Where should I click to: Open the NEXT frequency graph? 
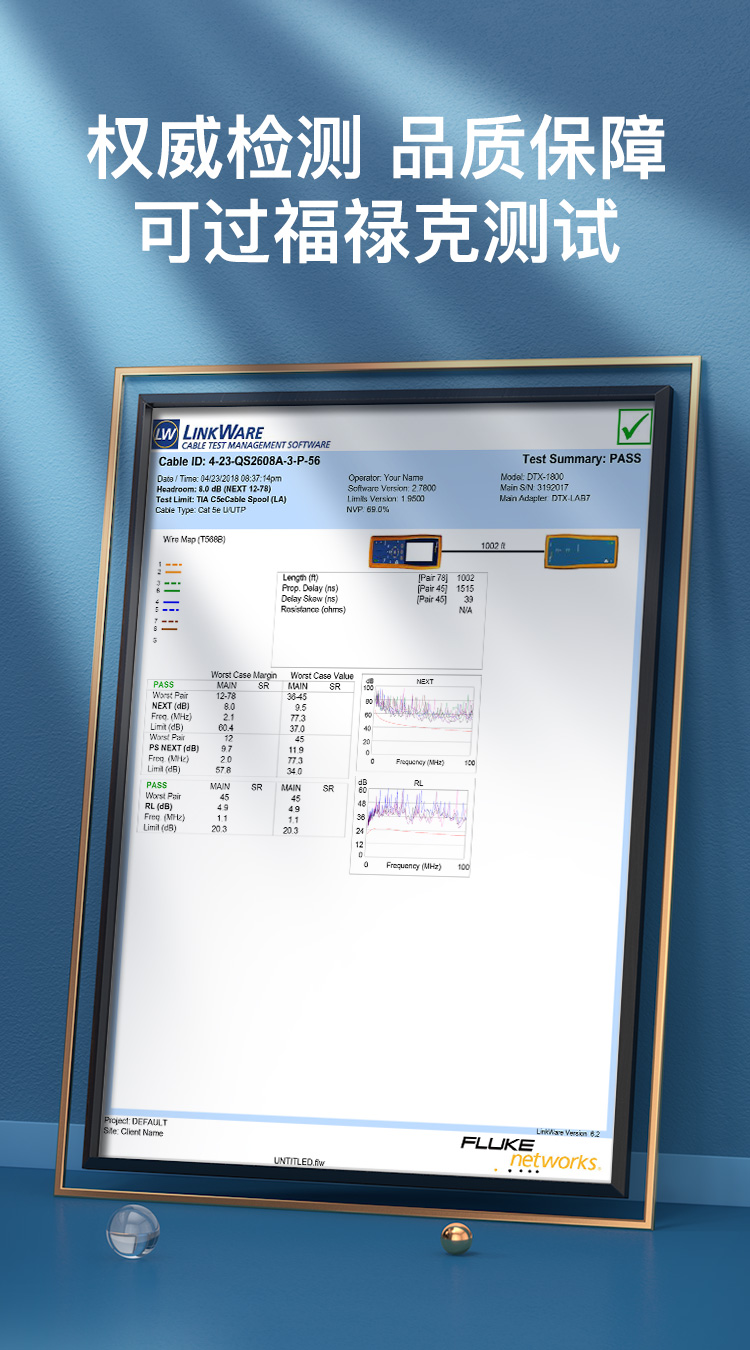coord(419,722)
